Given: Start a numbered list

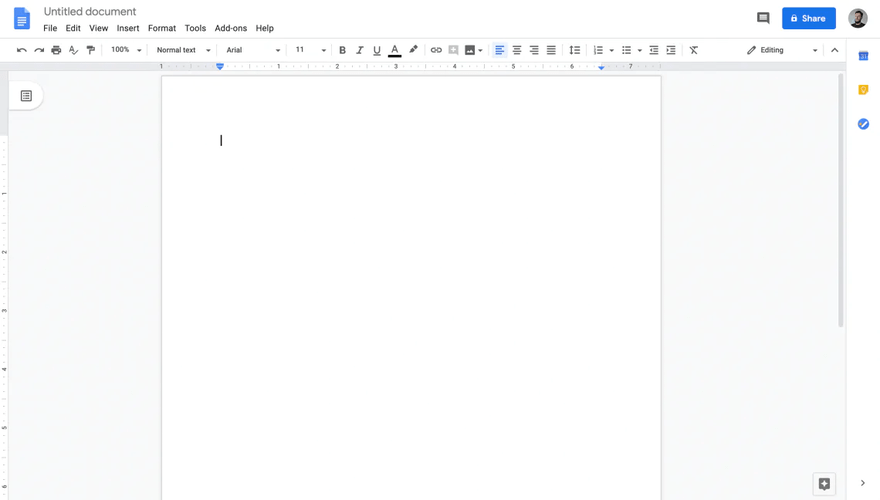Looking at the screenshot, I should 598,50.
